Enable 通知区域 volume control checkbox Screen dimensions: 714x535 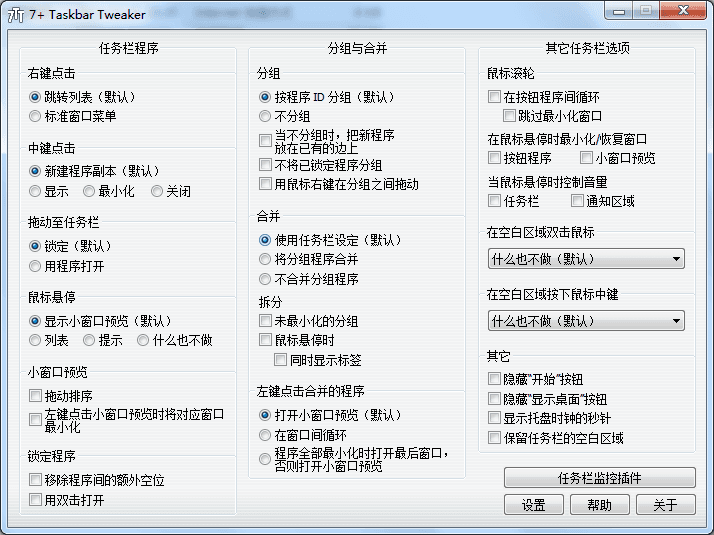pos(577,201)
